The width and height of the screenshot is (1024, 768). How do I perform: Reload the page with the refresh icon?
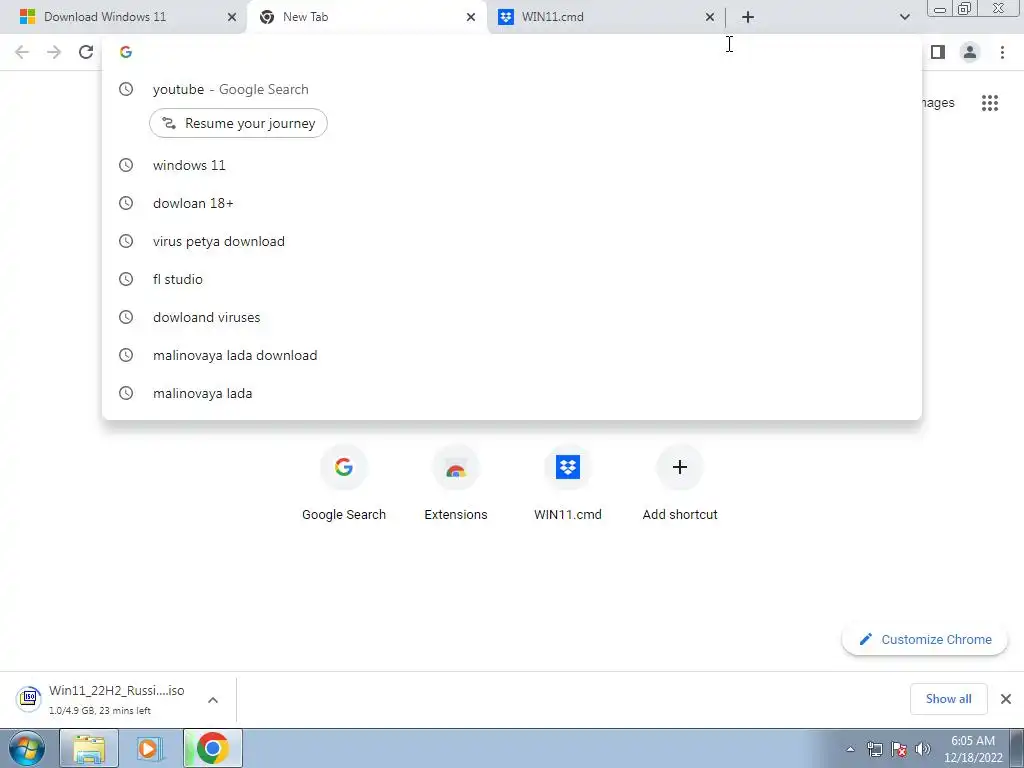[x=86, y=52]
